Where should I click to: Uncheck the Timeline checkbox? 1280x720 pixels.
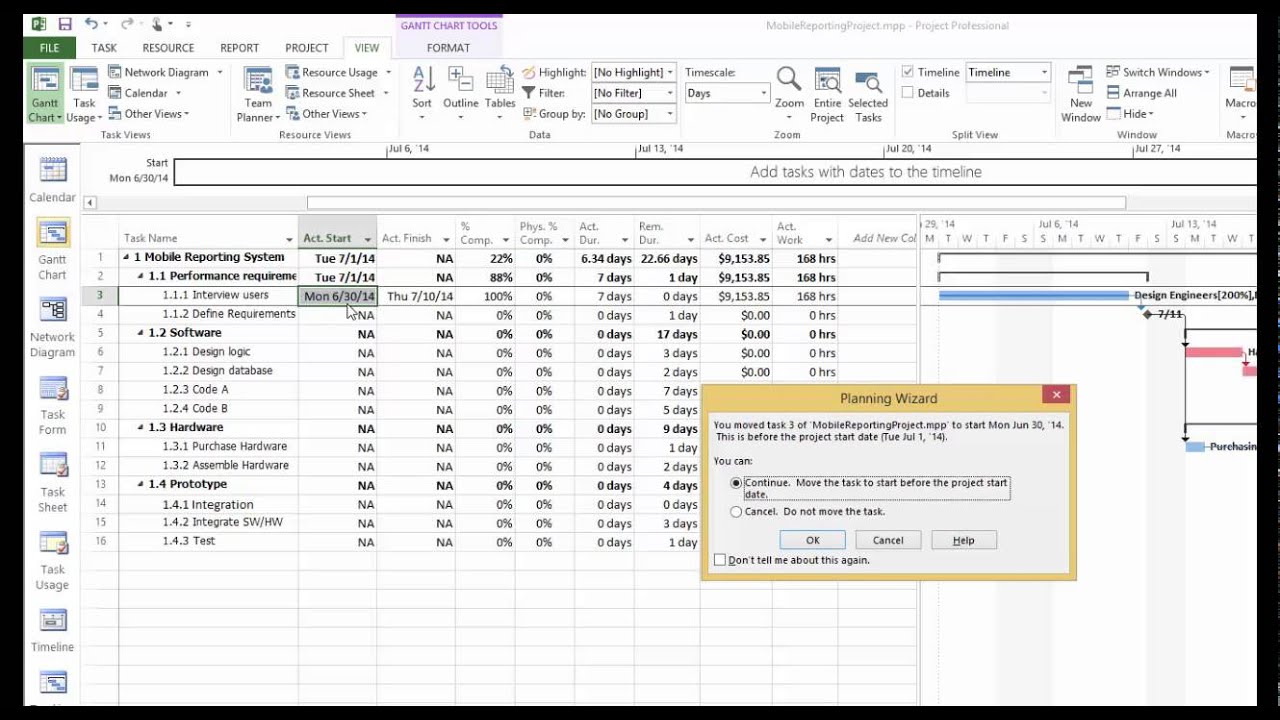[907, 72]
